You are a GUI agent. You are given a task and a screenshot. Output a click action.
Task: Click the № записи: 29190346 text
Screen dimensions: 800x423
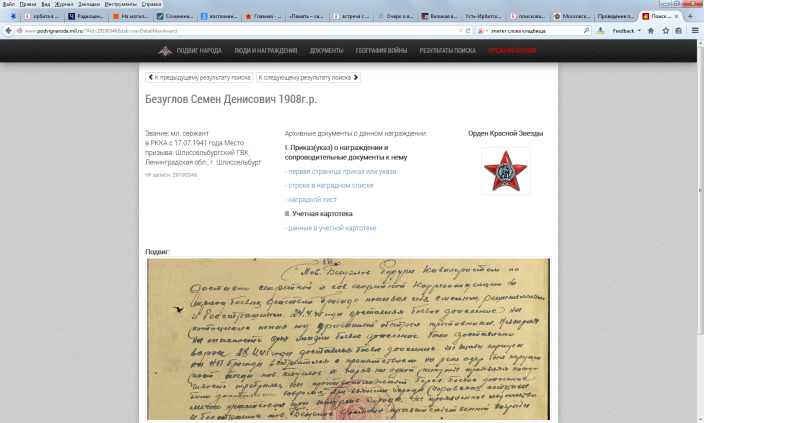[171, 175]
